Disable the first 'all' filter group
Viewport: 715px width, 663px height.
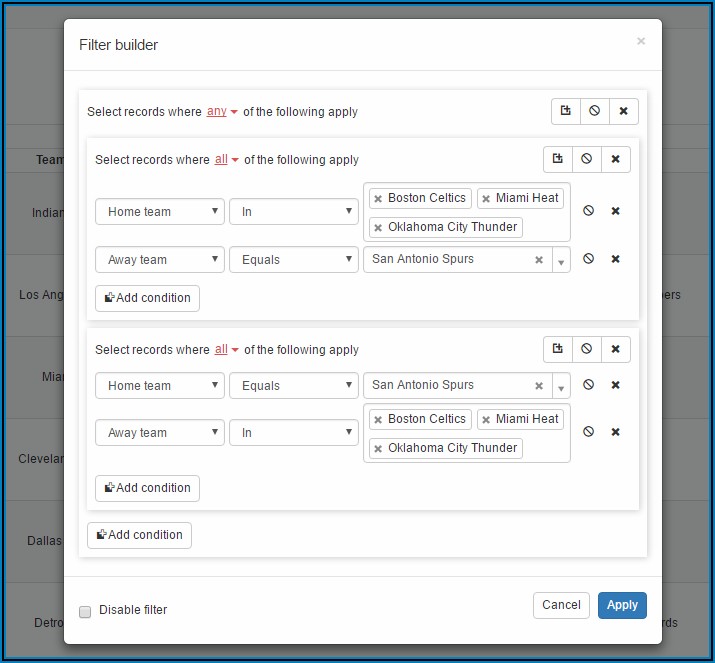pyautogui.click(x=586, y=159)
